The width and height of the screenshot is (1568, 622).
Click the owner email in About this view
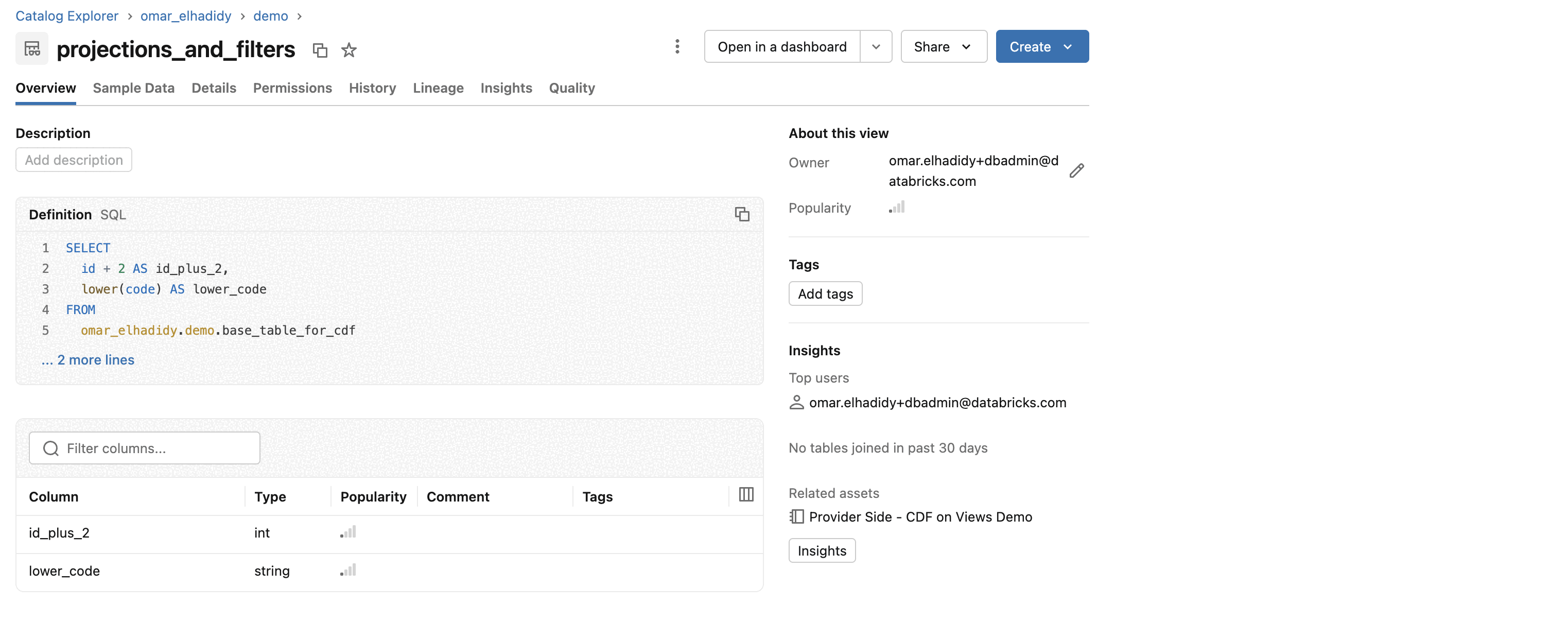973,170
